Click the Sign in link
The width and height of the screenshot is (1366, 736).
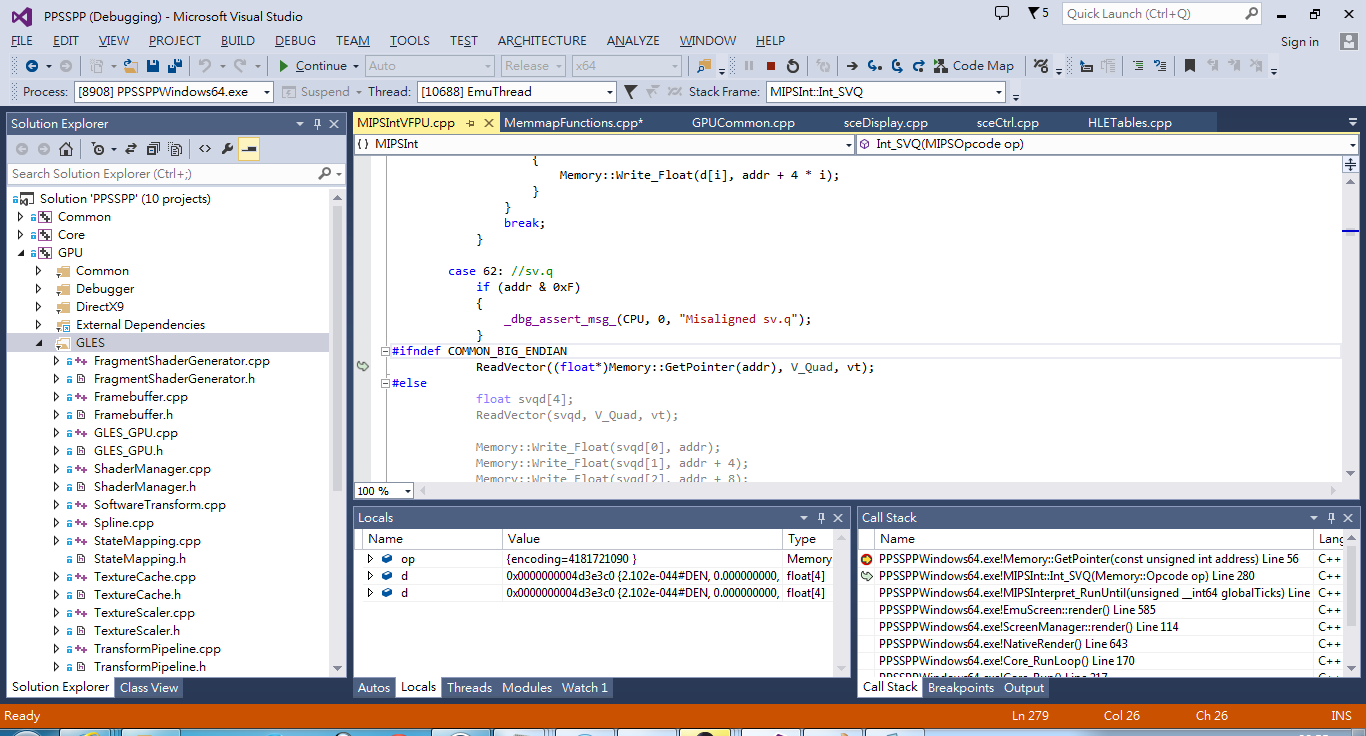[1300, 42]
